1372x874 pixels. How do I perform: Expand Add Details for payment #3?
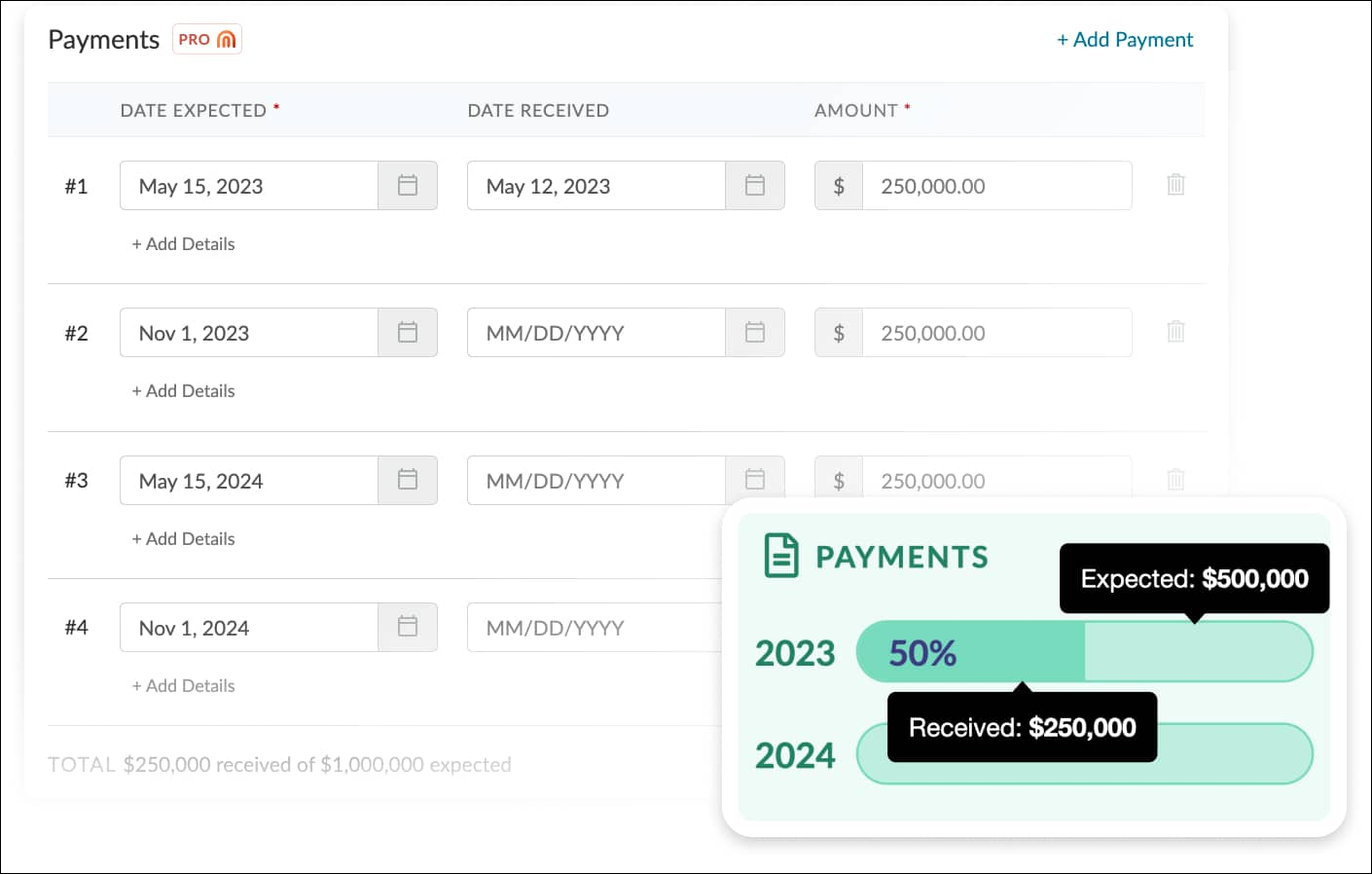[x=184, y=539]
